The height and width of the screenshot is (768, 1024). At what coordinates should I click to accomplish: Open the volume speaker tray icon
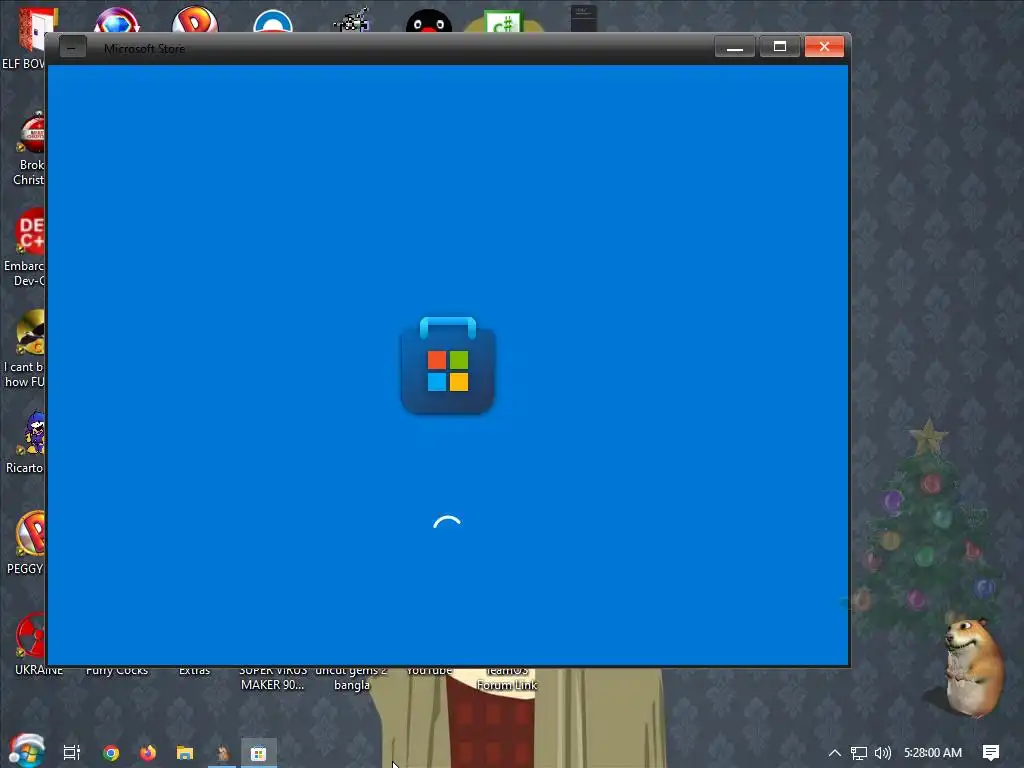point(883,753)
